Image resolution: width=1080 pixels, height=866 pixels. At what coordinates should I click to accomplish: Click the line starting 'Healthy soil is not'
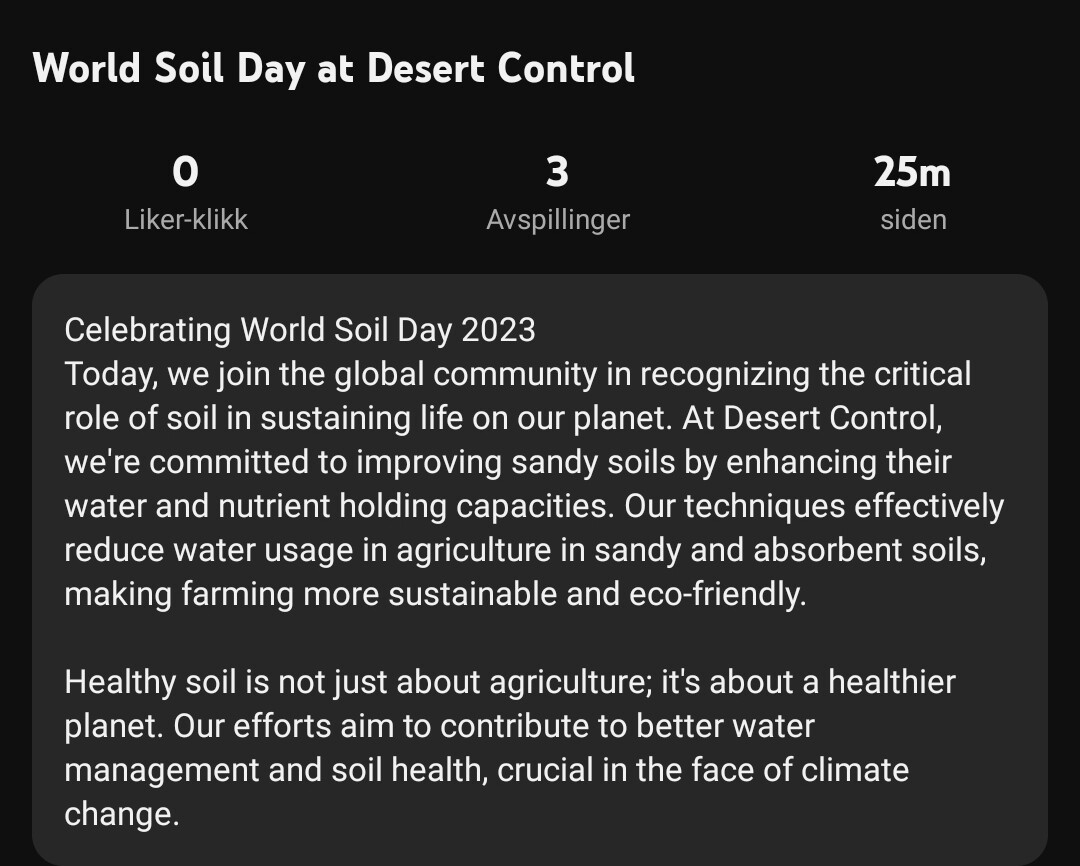coord(510,682)
